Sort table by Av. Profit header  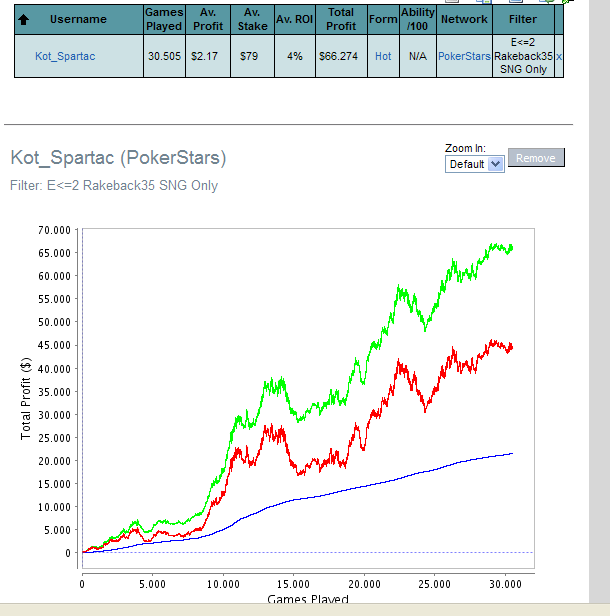point(208,19)
